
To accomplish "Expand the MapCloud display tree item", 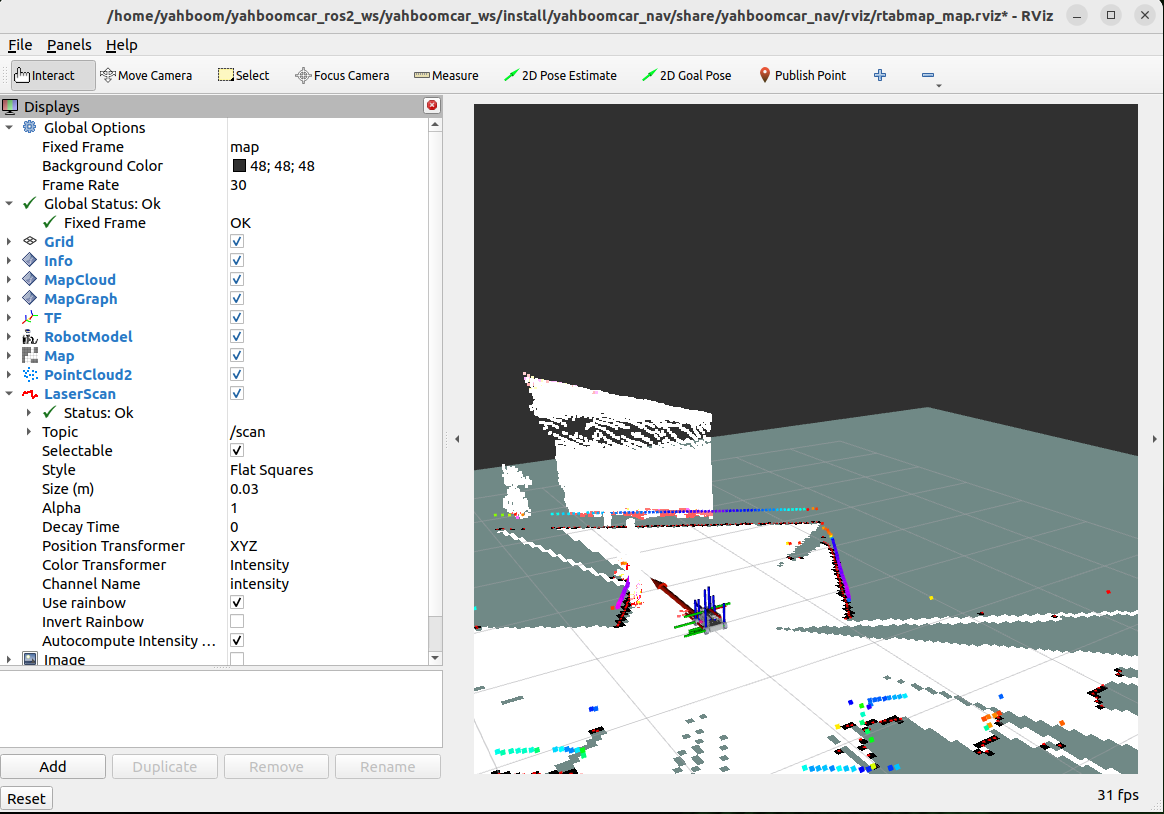I will tap(10, 280).
